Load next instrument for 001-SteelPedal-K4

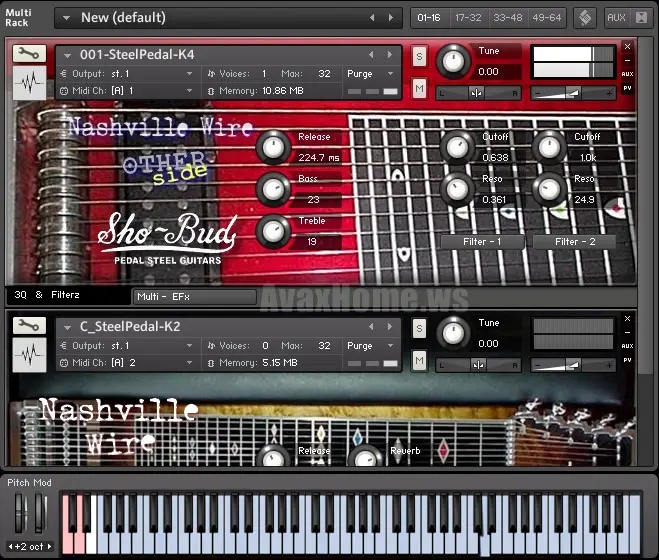[x=390, y=55]
